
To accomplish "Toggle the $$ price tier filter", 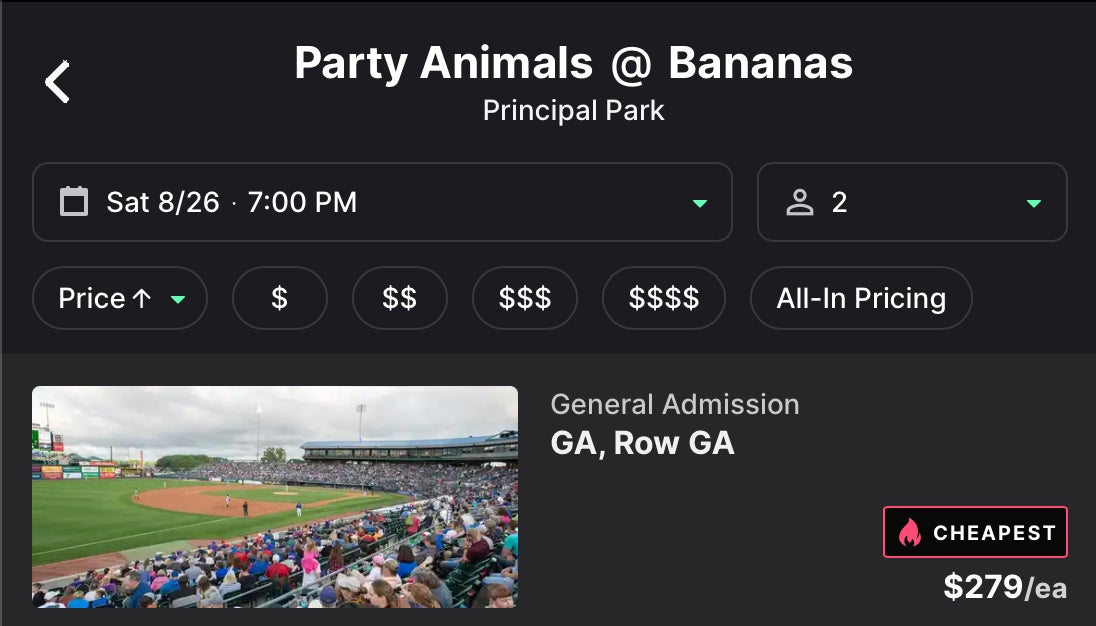I will coord(399,298).
